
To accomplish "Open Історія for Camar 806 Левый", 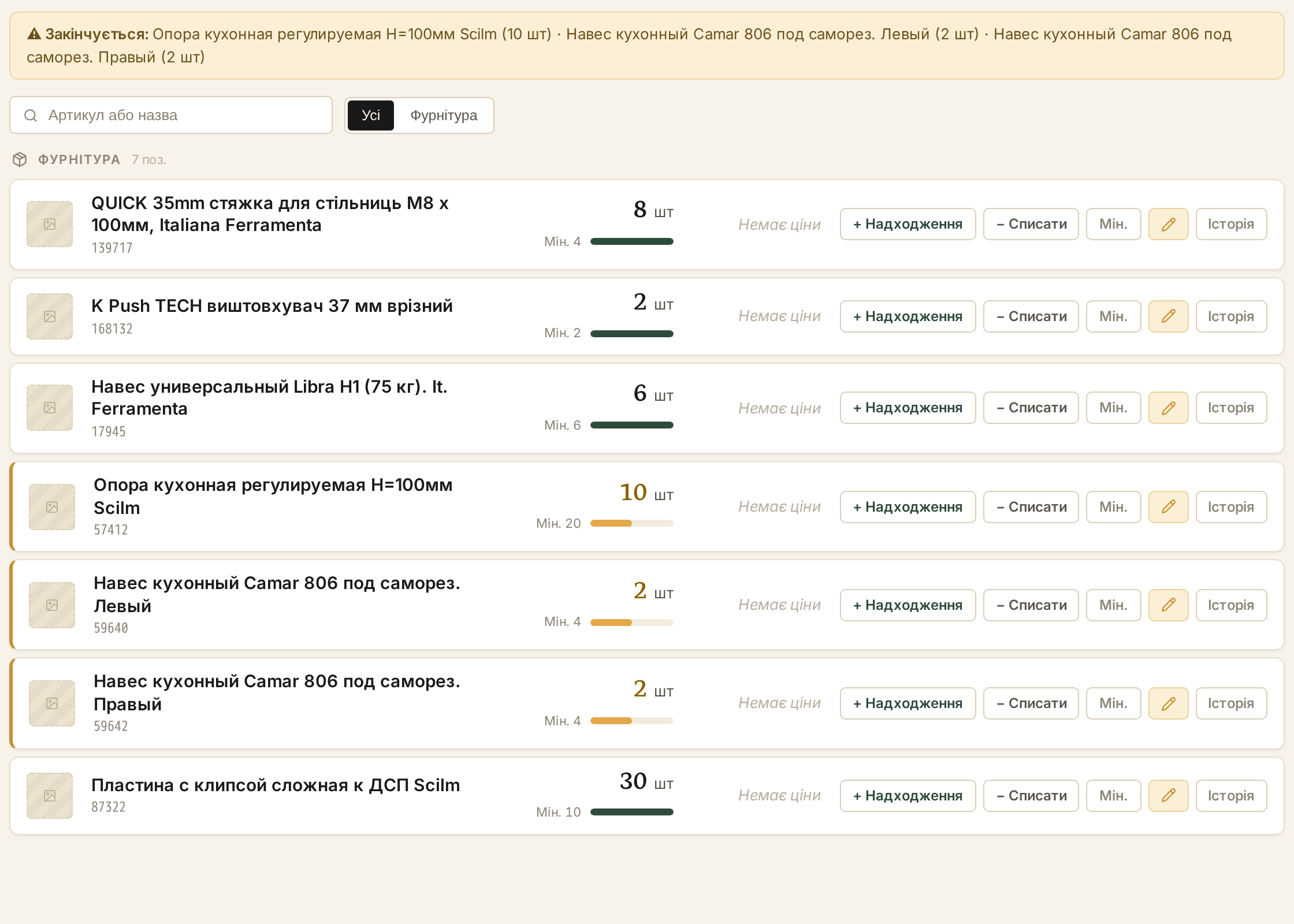I will (x=1231, y=605).
